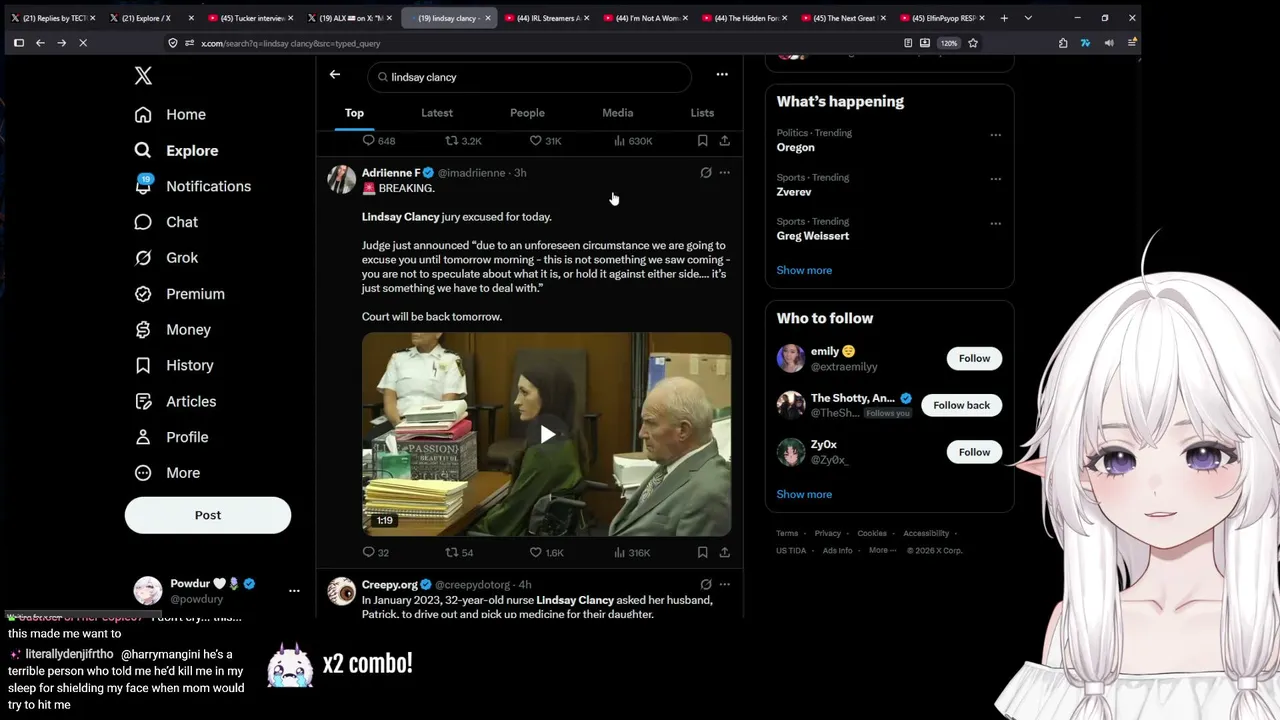Click the X logo in the sidebar
This screenshot has width=1280, height=720.
(x=143, y=76)
